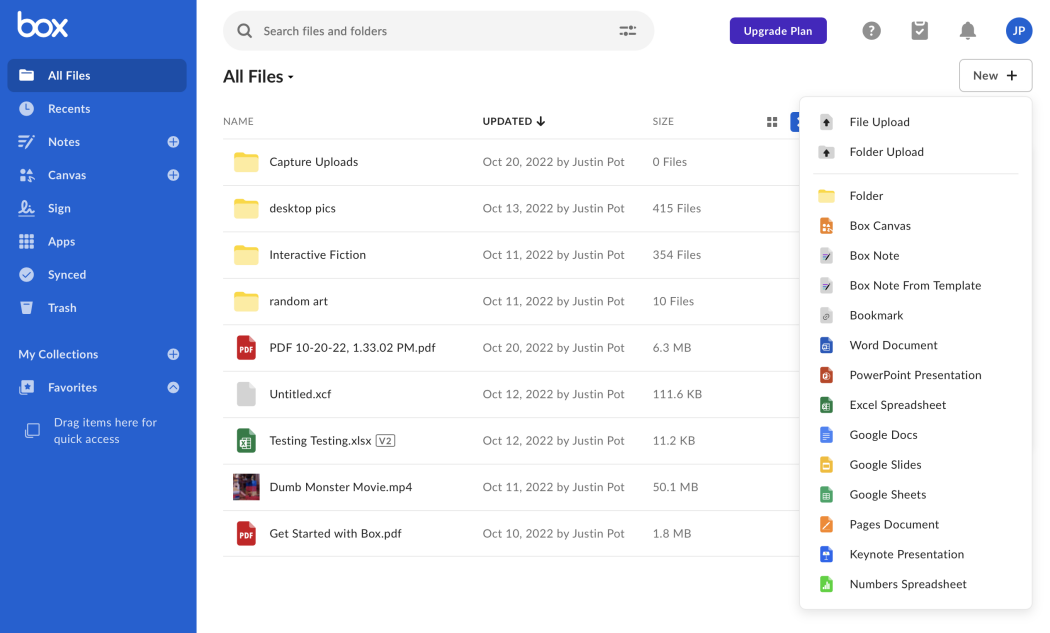The image size is (1050, 633).
Task: Open the Interactive Fiction folder
Action: (x=317, y=255)
